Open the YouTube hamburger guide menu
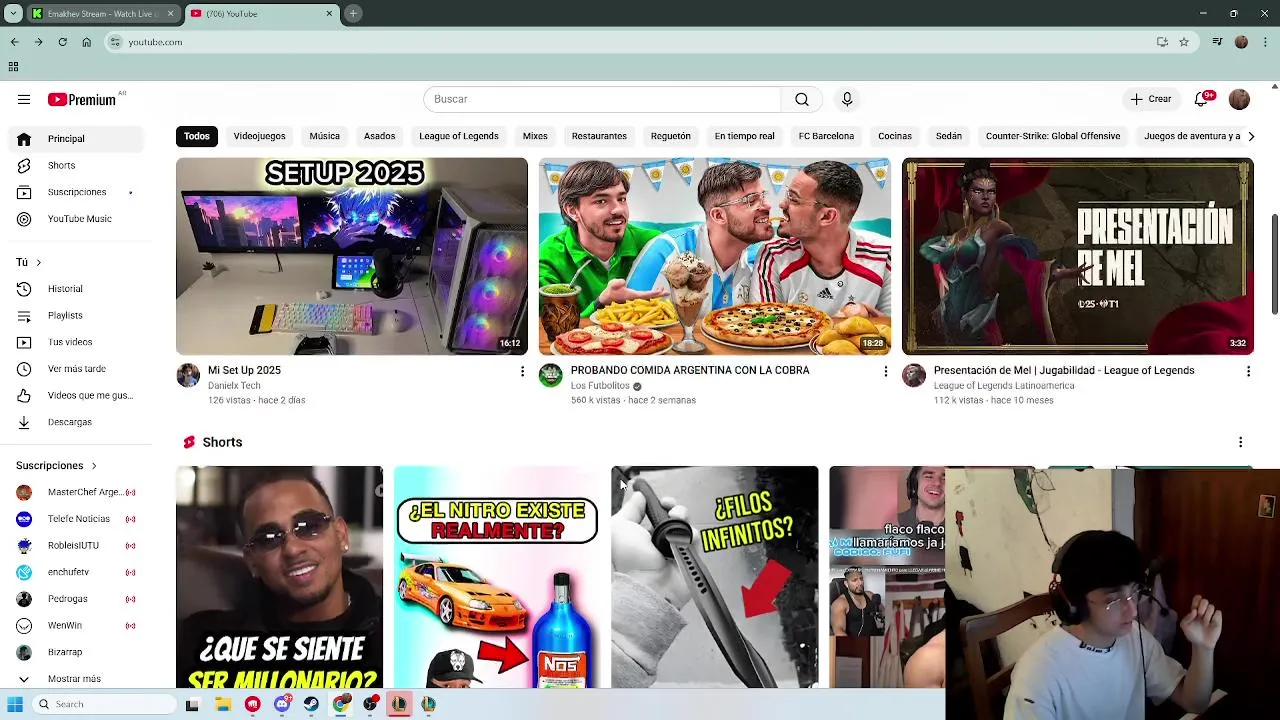The width and height of the screenshot is (1280, 720). click(x=24, y=99)
